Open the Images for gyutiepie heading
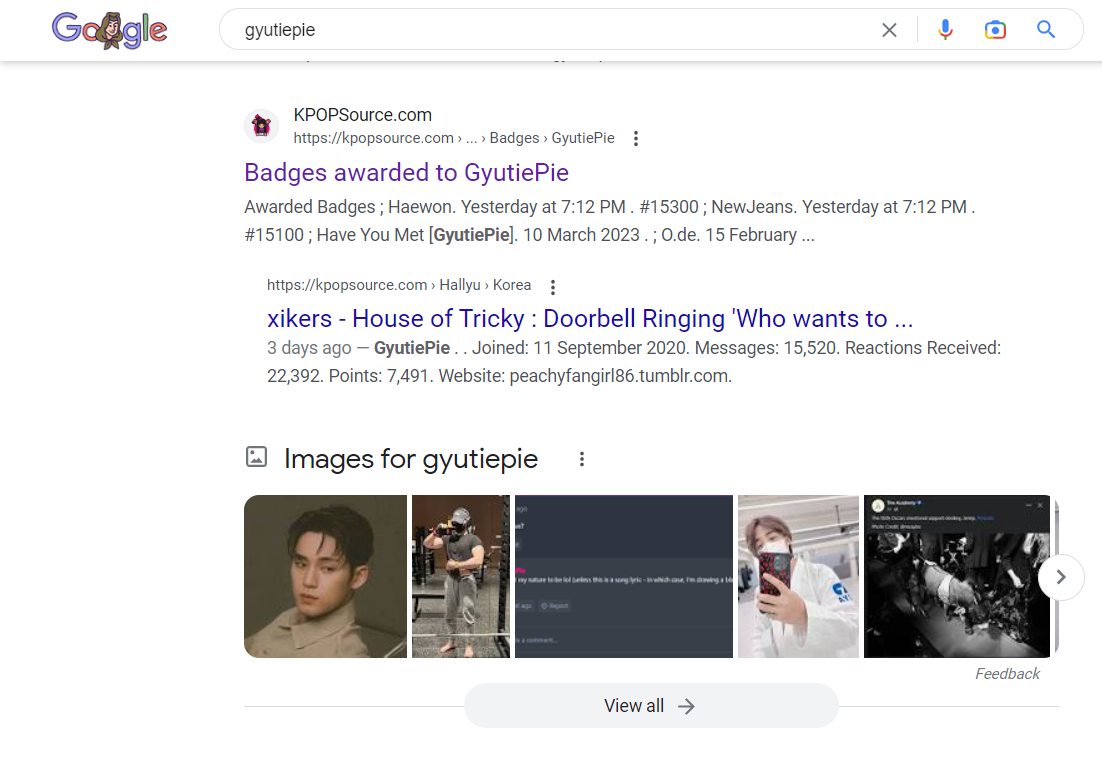 click(410, 459)
